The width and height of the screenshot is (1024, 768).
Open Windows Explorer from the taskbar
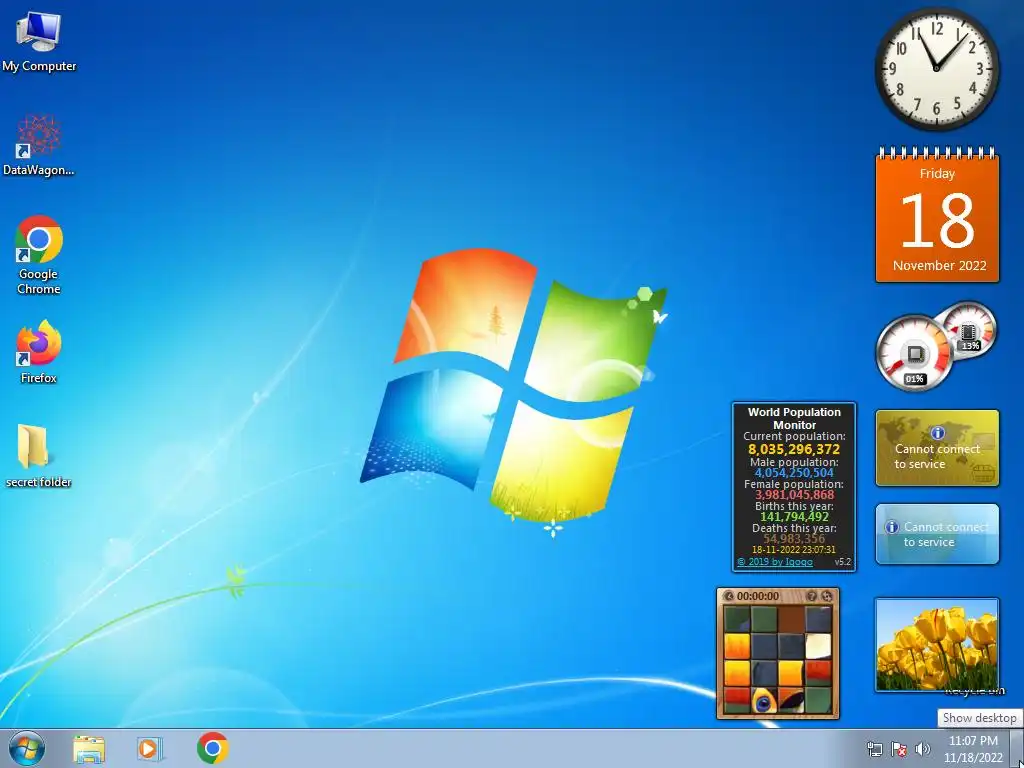[x=89, y=749]
